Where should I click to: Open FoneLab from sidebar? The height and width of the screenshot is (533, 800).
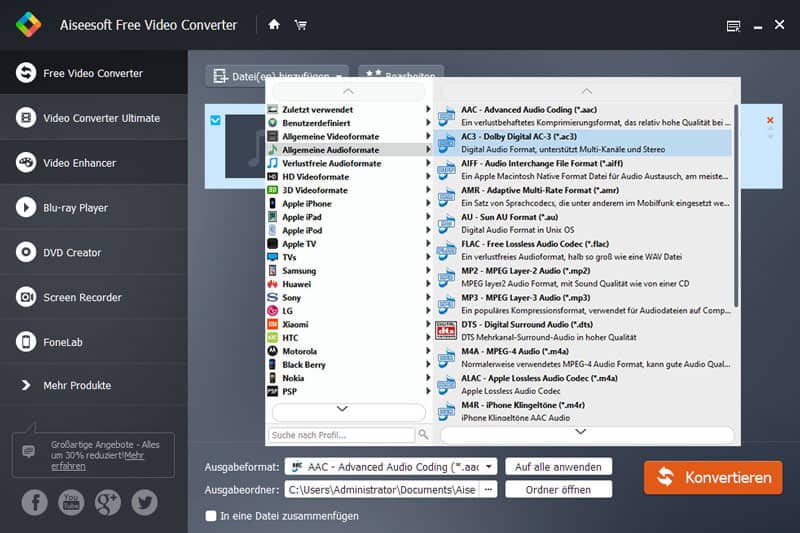93,342
